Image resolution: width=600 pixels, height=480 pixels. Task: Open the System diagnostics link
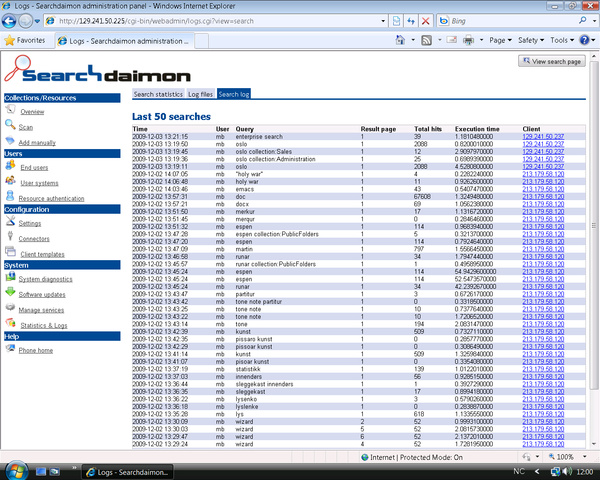tap(46, 279)
